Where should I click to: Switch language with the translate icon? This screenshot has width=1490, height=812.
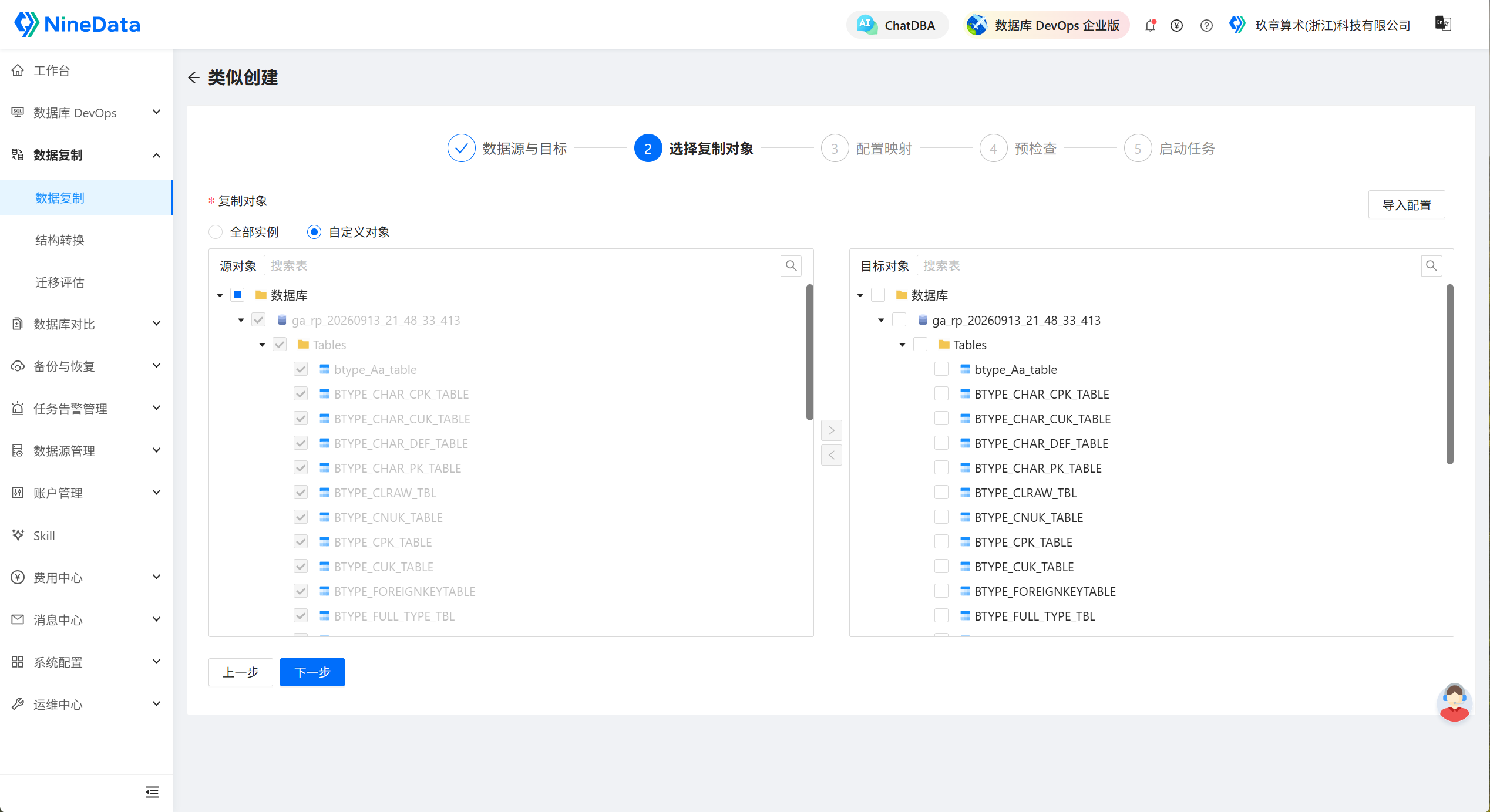pos(1443,23)
